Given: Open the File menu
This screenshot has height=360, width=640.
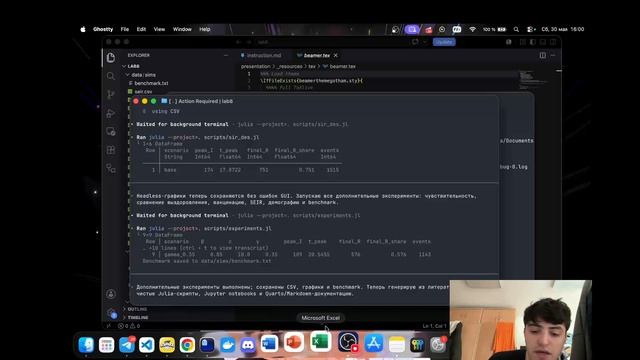Looking at the screenshot, I should click(x=124, y=29).
